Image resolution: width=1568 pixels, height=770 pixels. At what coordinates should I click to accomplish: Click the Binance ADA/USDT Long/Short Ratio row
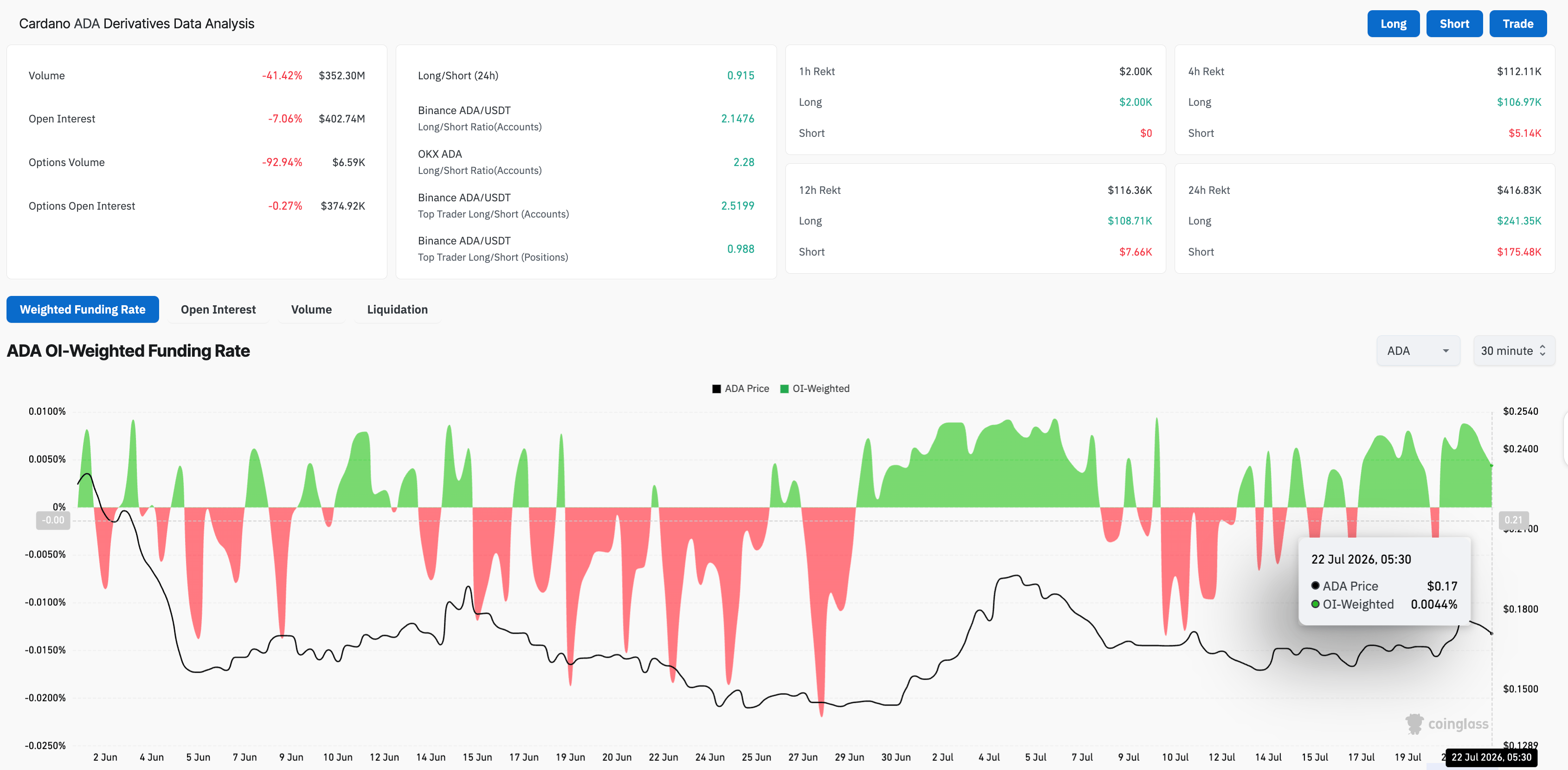585,119
